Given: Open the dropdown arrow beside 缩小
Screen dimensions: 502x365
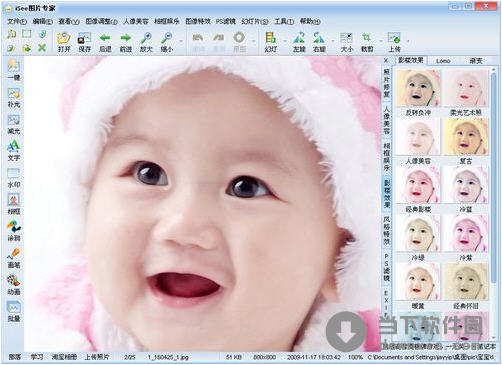Looking at the screenshot, I should coord(181,41).
